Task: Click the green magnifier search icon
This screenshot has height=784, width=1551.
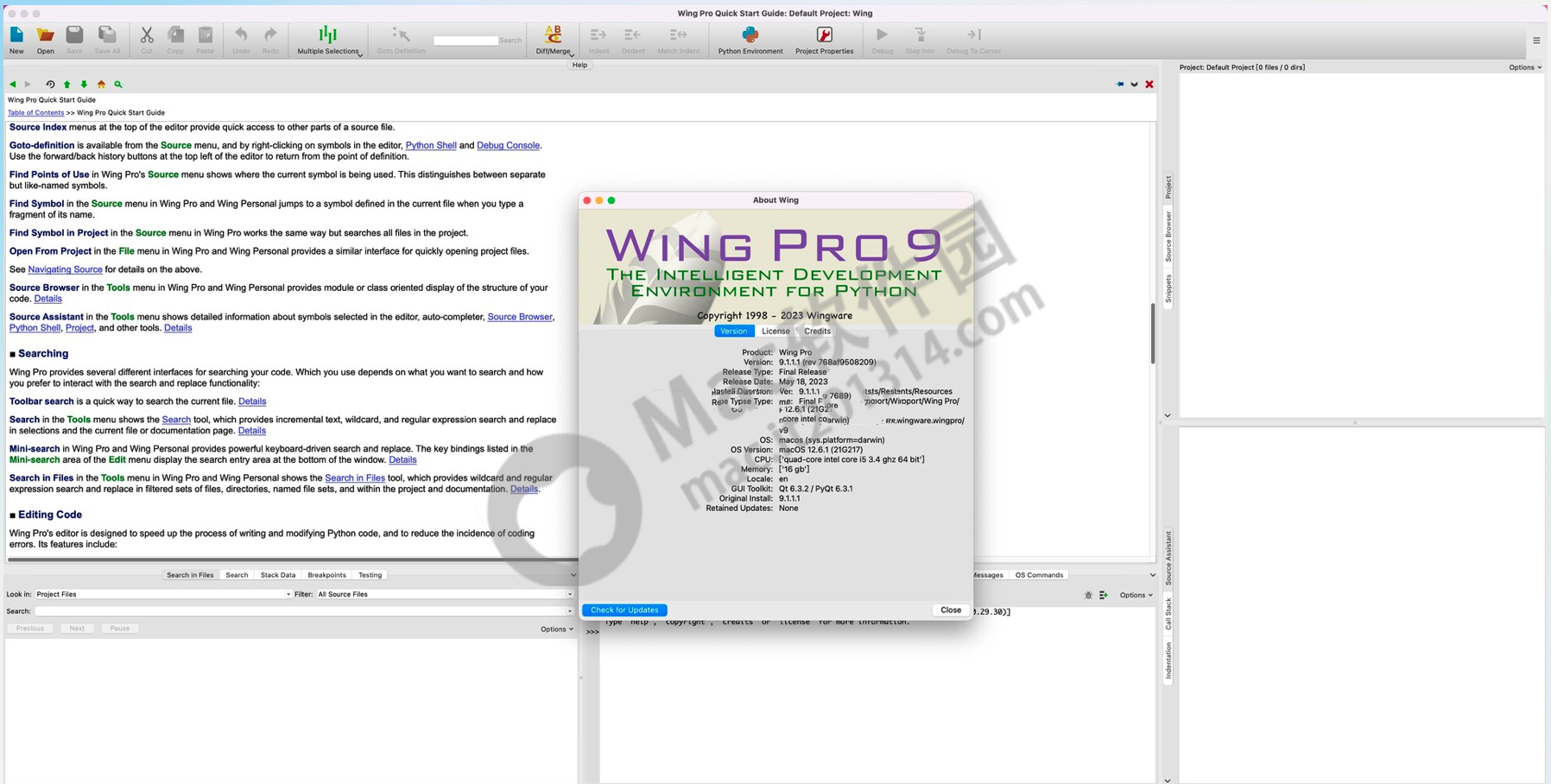Action: click(118, 85)
